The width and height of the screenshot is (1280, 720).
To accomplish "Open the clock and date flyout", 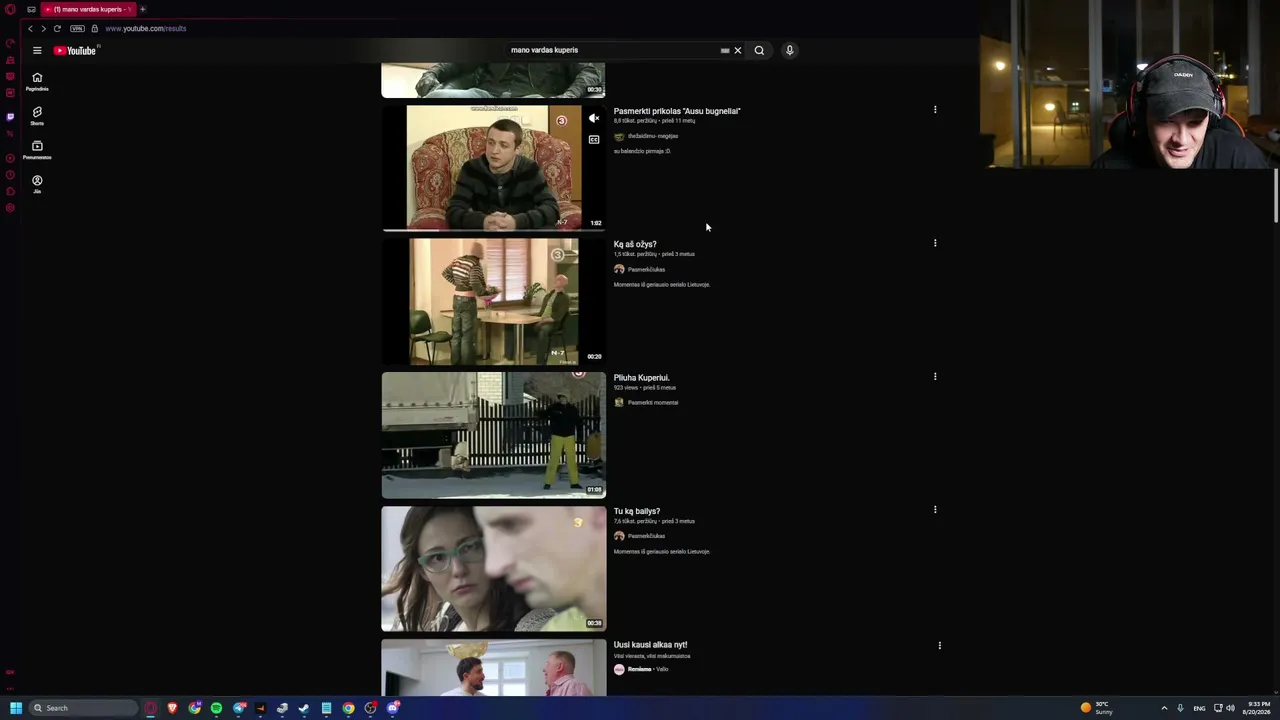I will point(1258,708).
